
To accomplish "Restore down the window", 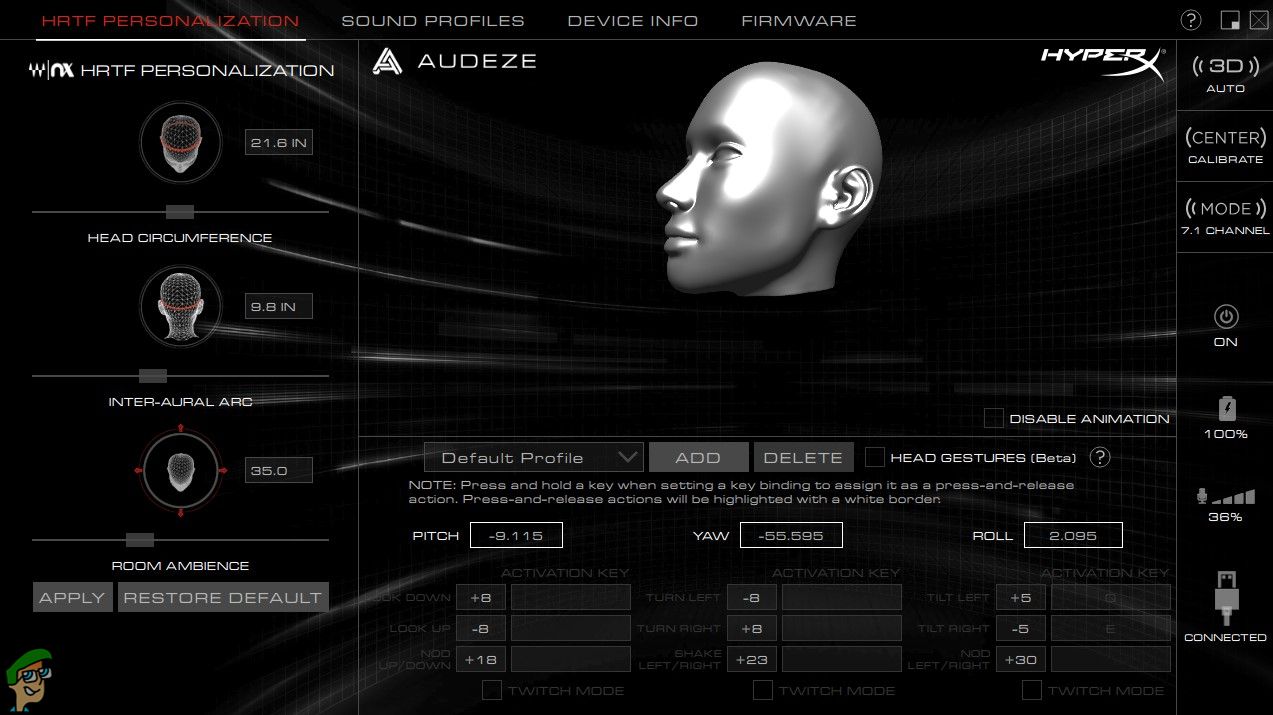I will 1230,20.
